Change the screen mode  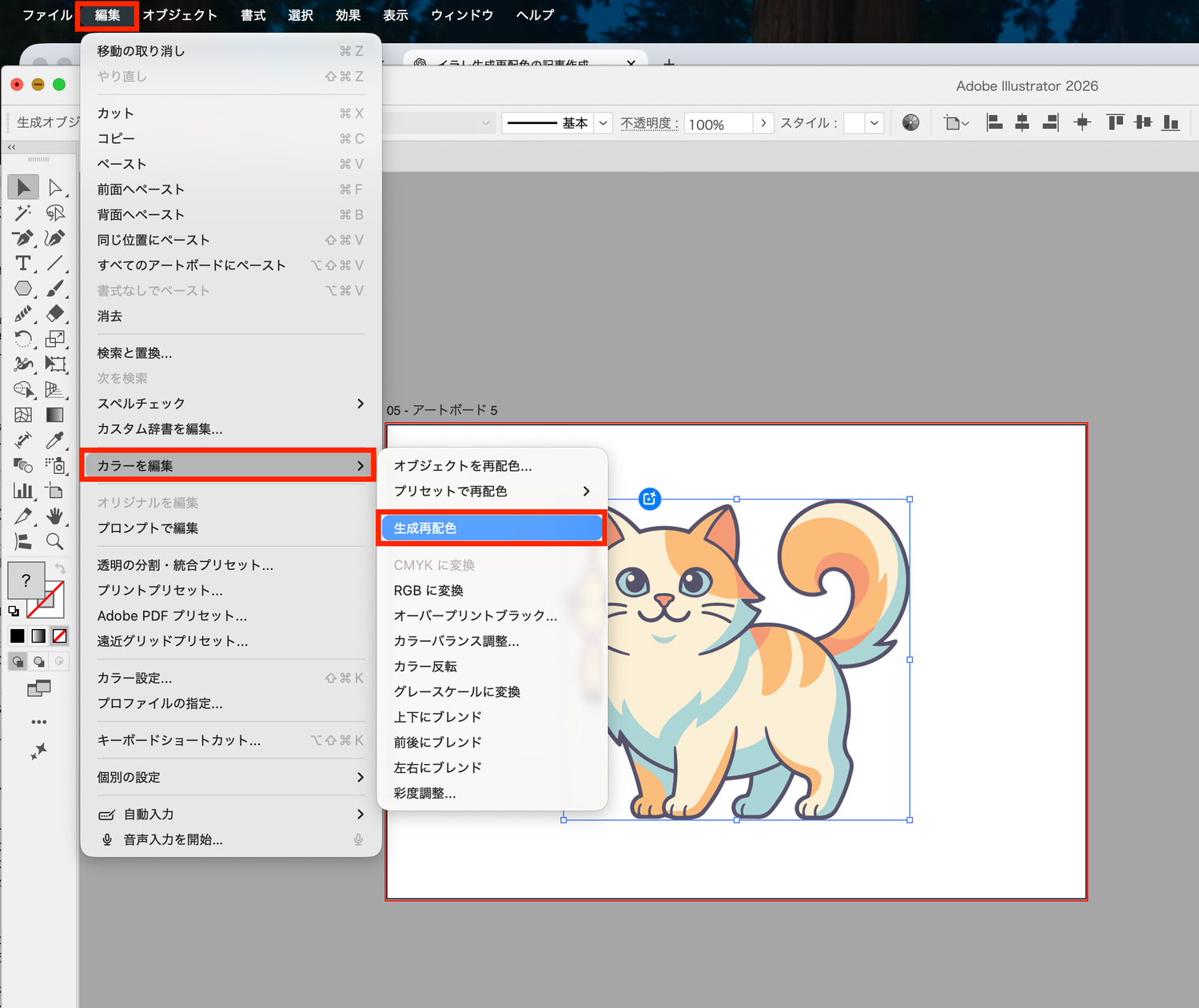pyautogui.click(x=38, y=687)
